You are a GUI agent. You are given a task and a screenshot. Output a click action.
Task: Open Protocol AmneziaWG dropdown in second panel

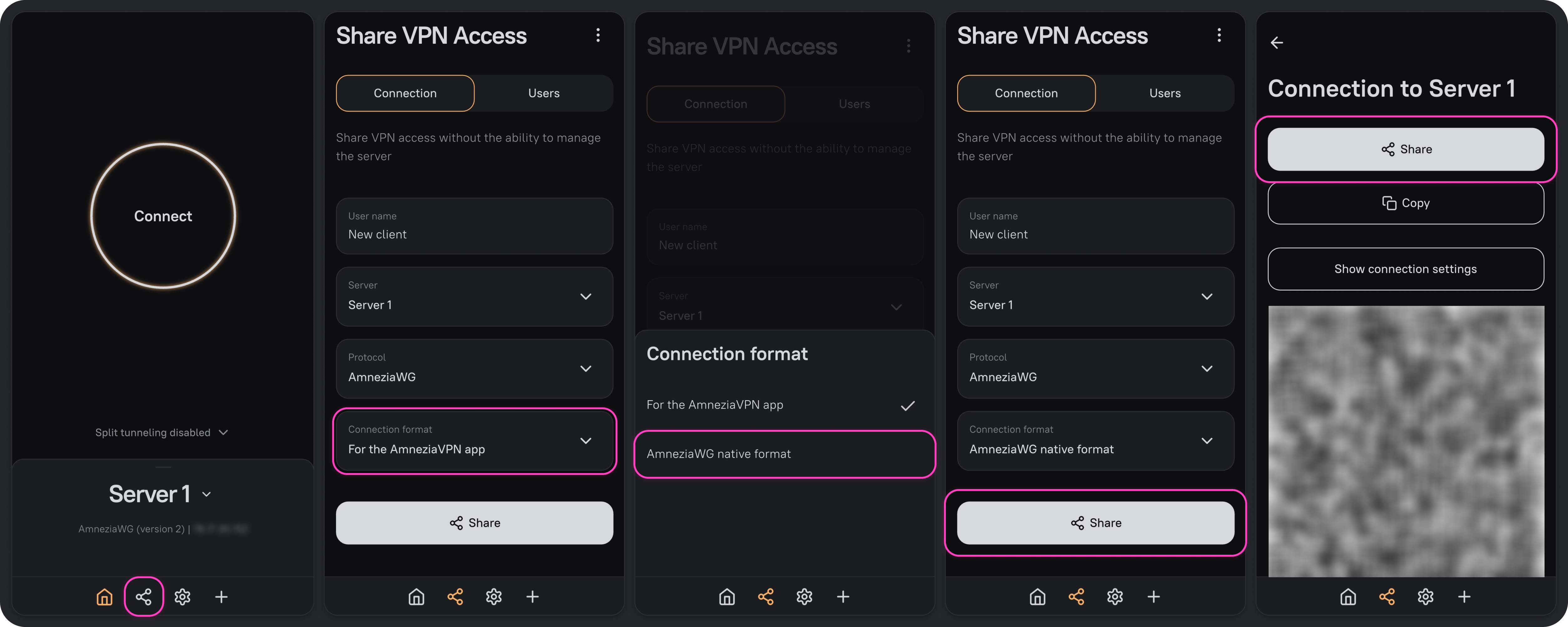475,369
